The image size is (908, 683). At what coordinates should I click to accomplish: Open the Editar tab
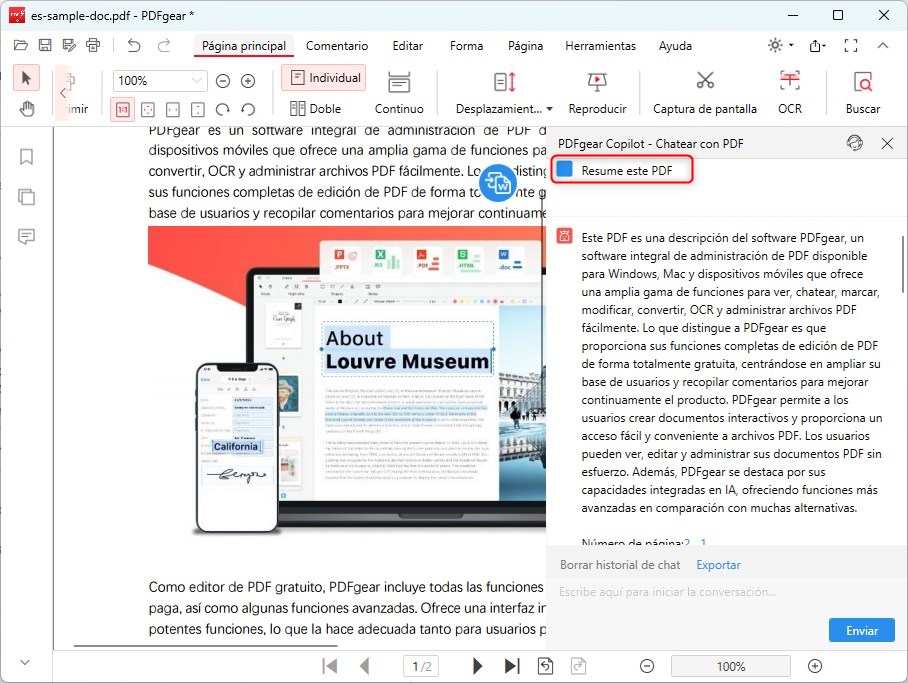[x=408, y=46]
